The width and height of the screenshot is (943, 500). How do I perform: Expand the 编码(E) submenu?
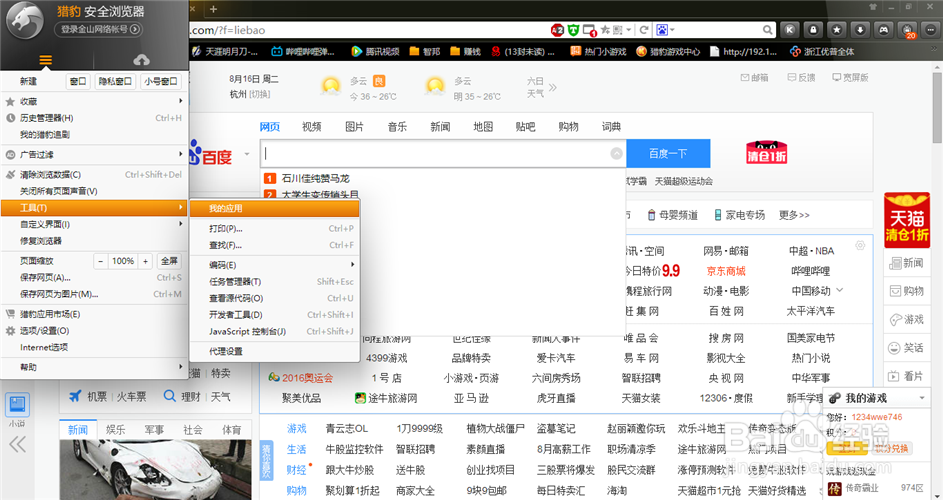point(274,265)
